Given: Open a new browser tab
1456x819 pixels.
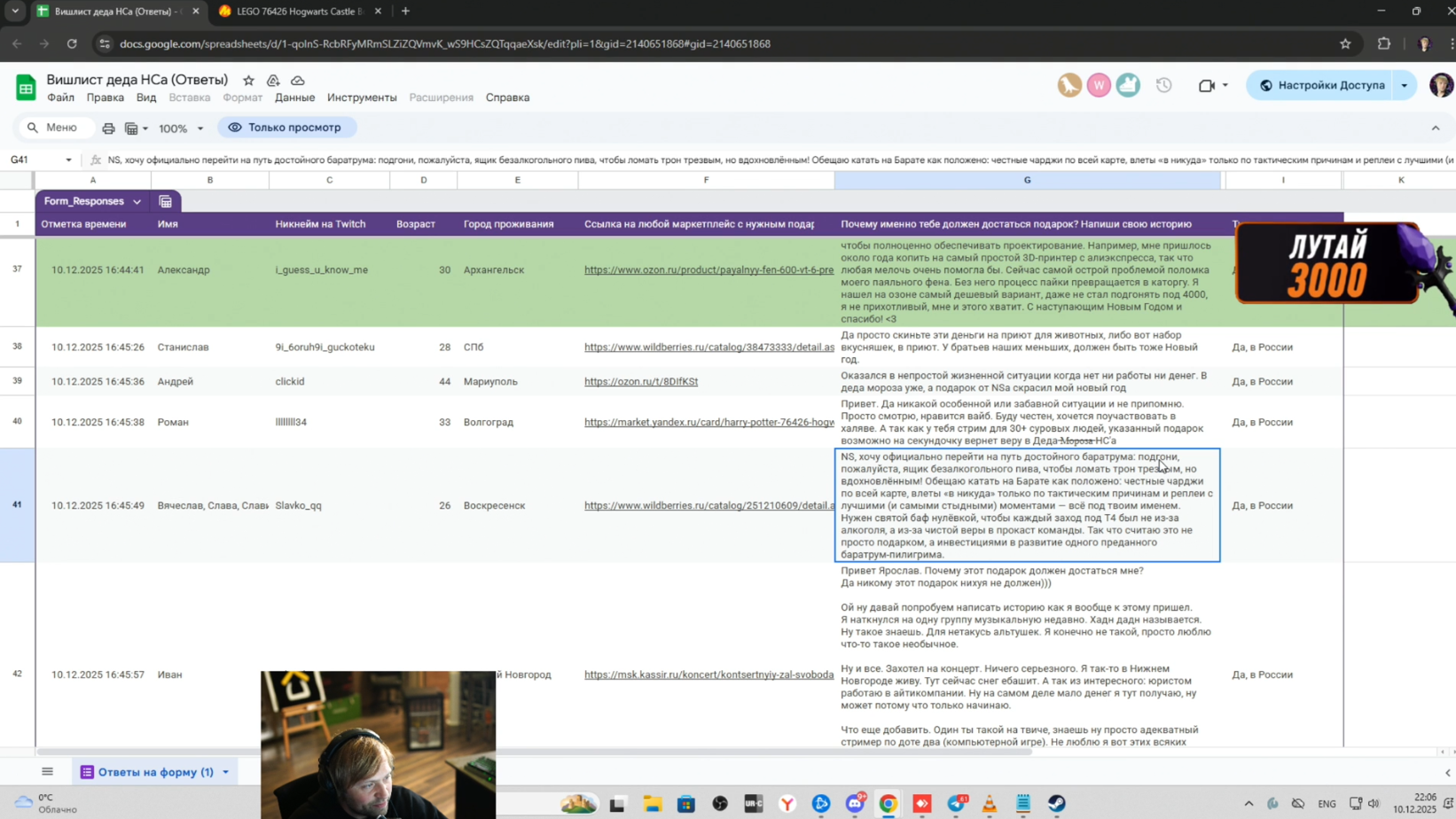Looking at the screenshot, I should [405, 12].
